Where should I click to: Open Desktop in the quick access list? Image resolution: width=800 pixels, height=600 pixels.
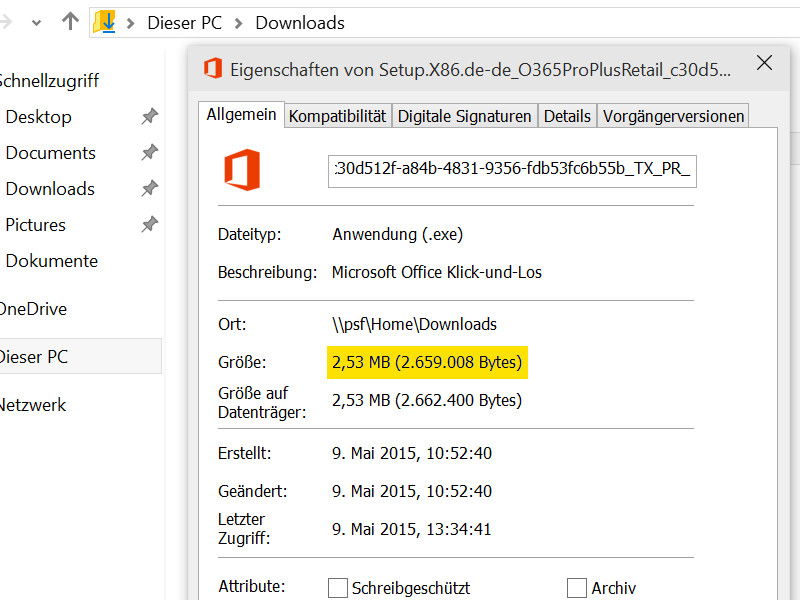[39, 117]
